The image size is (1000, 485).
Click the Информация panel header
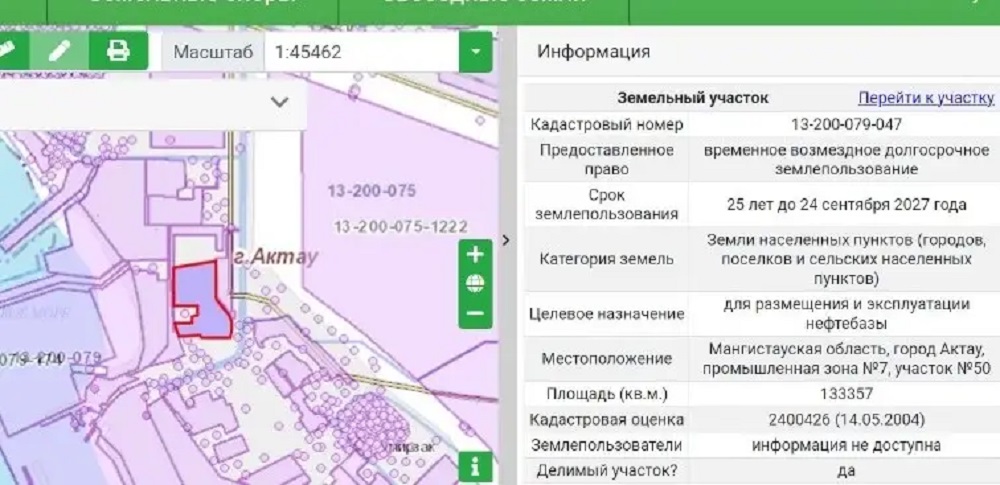coord(594,52)
